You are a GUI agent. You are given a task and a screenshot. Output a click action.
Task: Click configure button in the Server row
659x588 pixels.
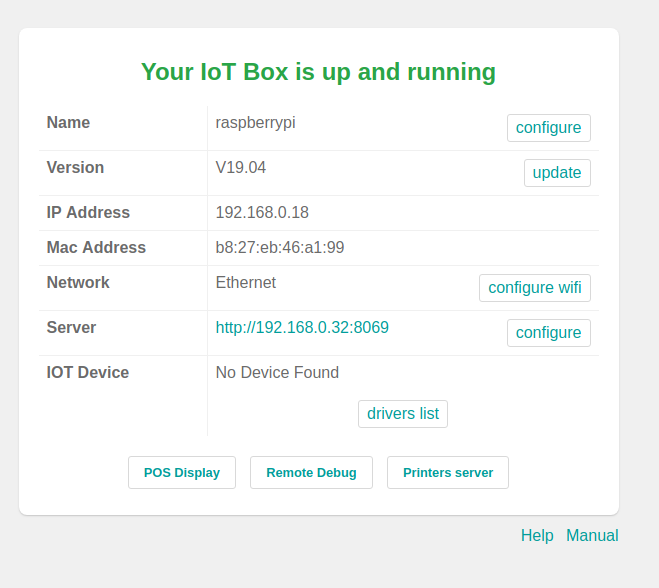(548, 333)
